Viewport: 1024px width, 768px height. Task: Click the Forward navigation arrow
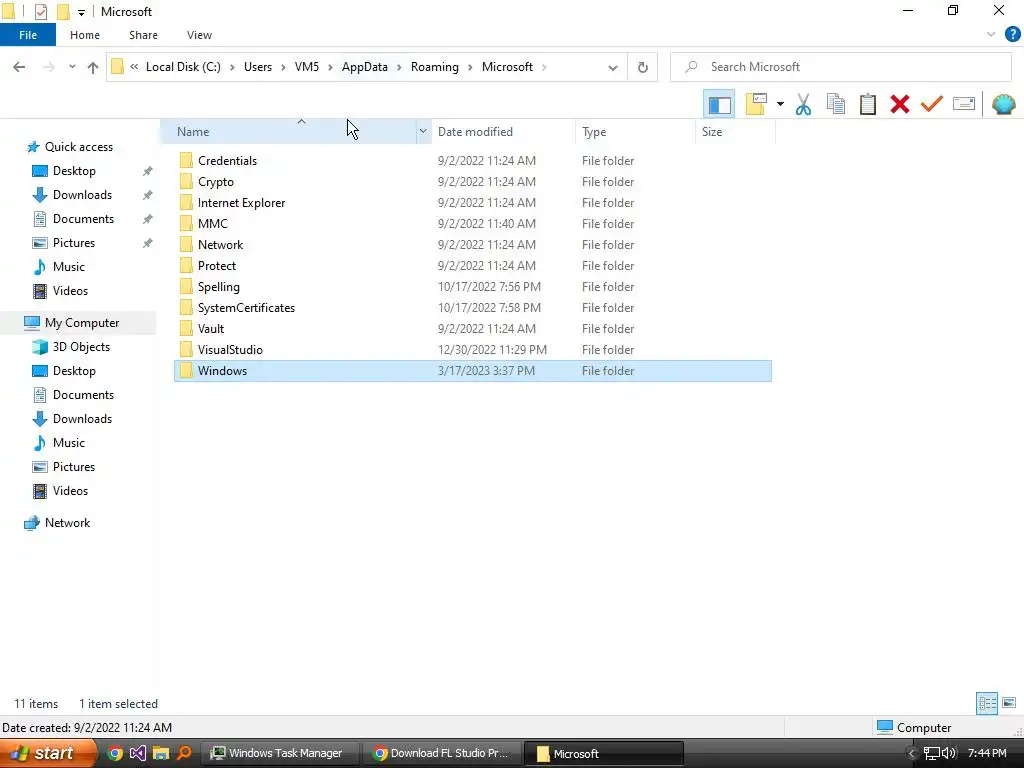tap(49, 67)
